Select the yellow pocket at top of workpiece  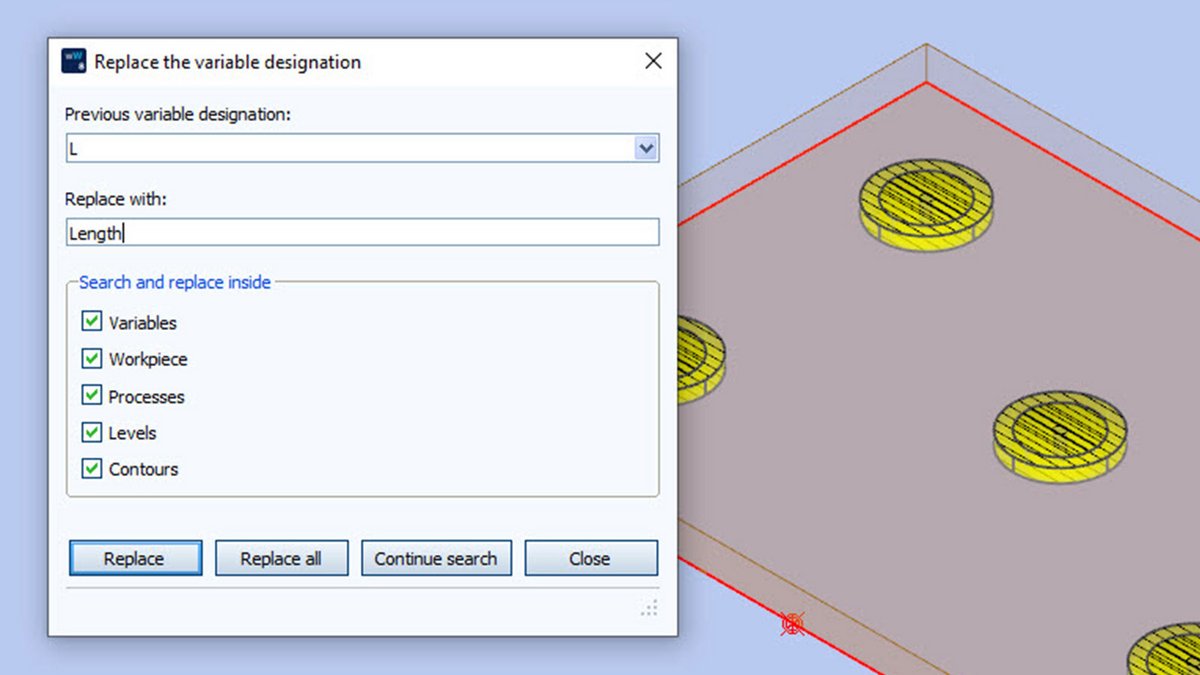pyautogui.click(x=926, y=204)
